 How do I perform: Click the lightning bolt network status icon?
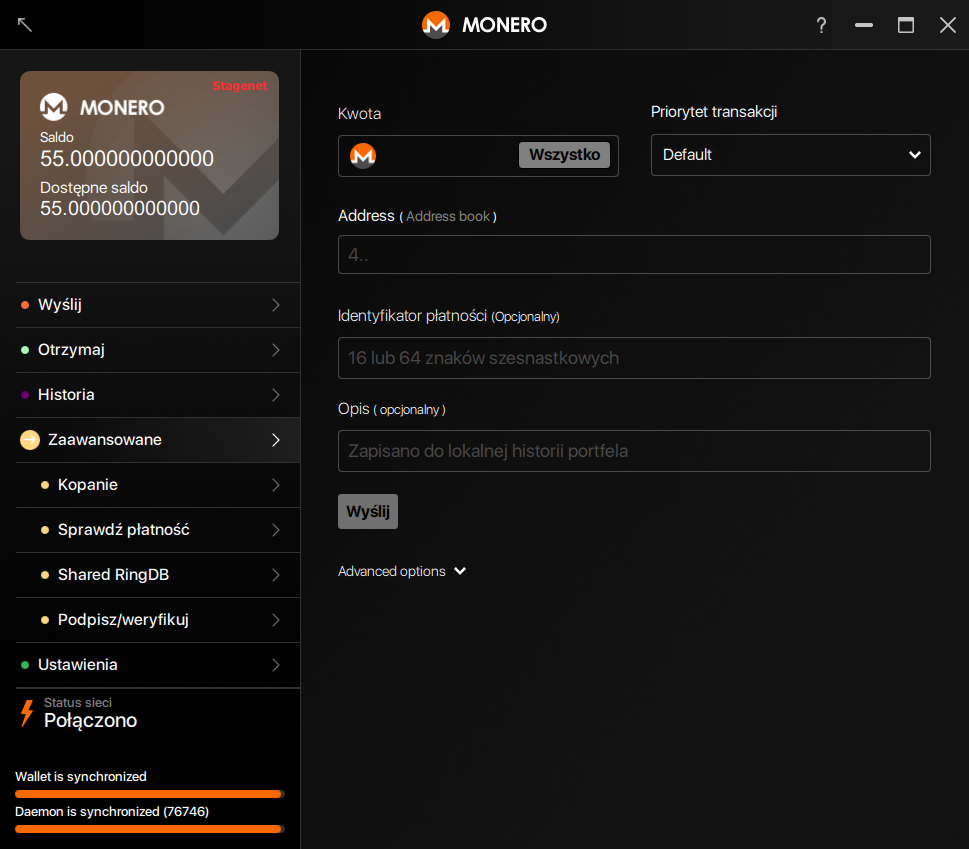[27, 713]
